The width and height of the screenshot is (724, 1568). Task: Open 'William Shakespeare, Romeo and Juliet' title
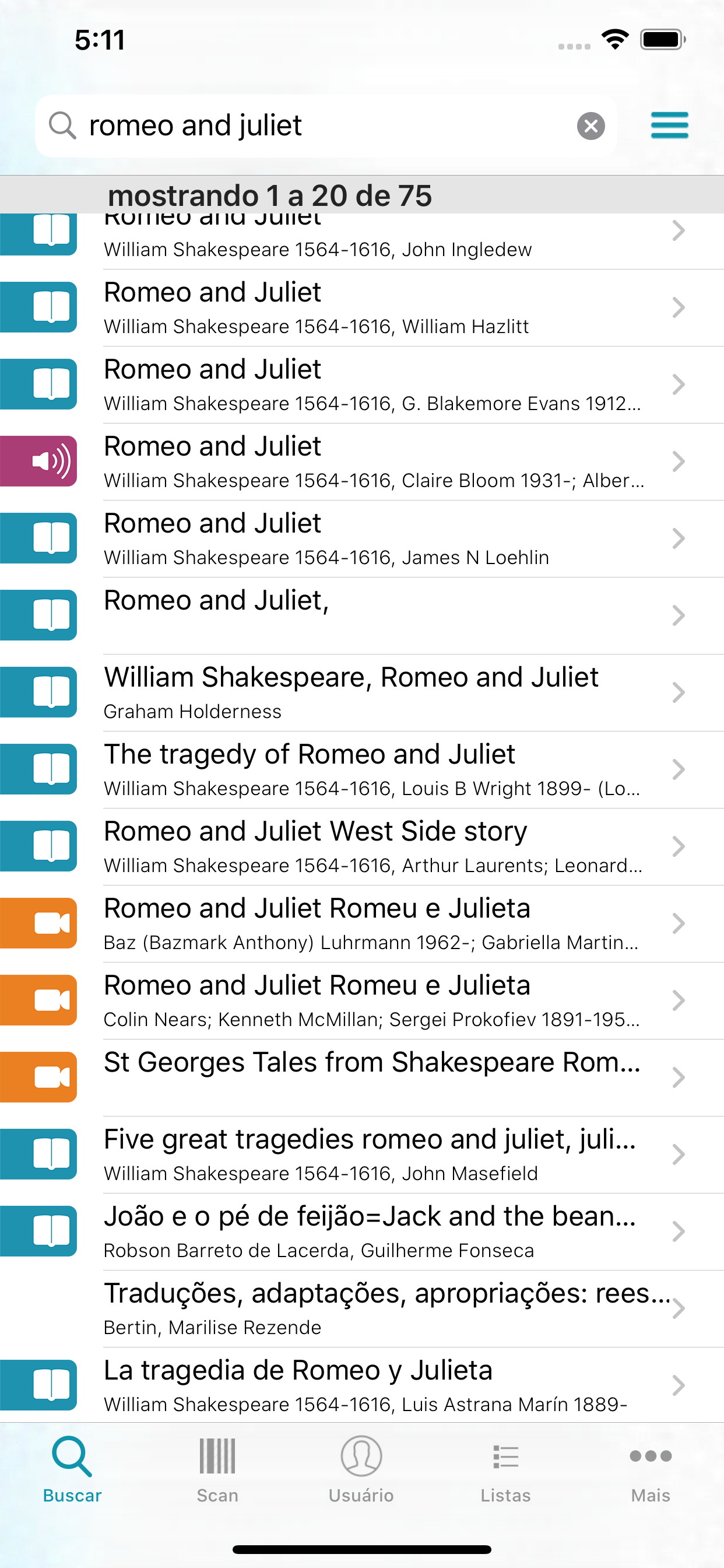pos(351,677)
